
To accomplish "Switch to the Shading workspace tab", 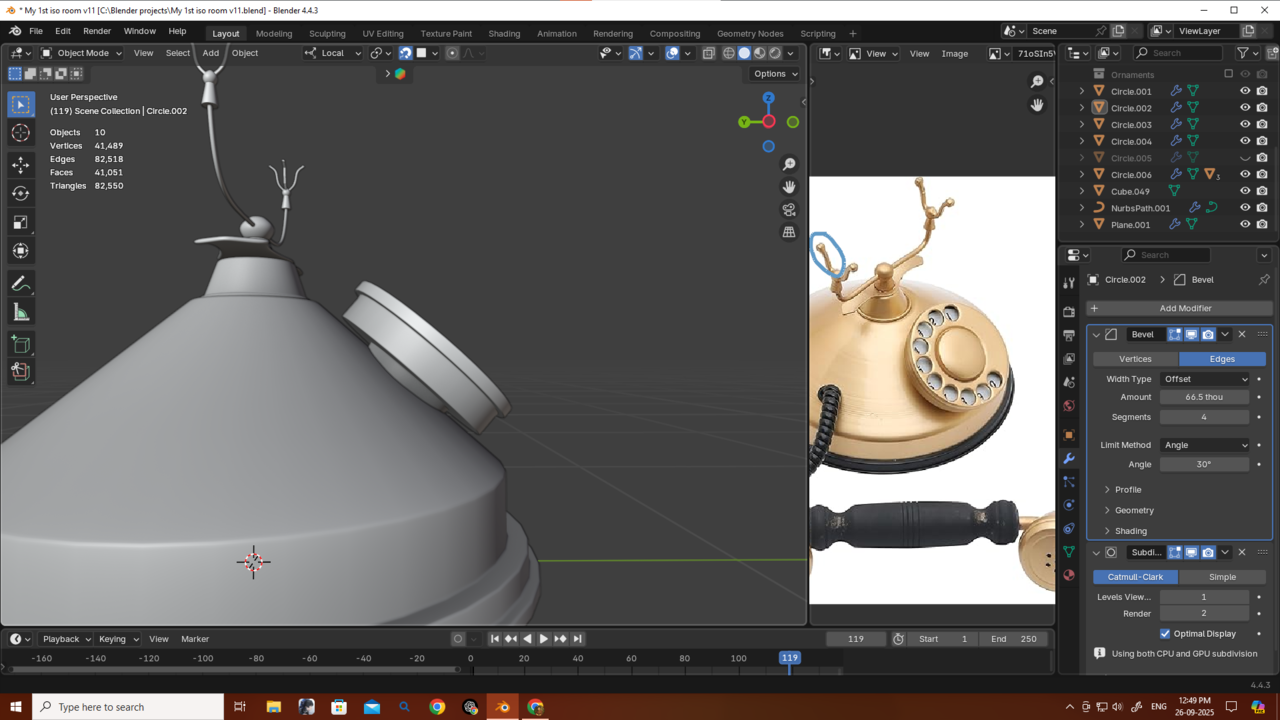I will click(504, 33).
